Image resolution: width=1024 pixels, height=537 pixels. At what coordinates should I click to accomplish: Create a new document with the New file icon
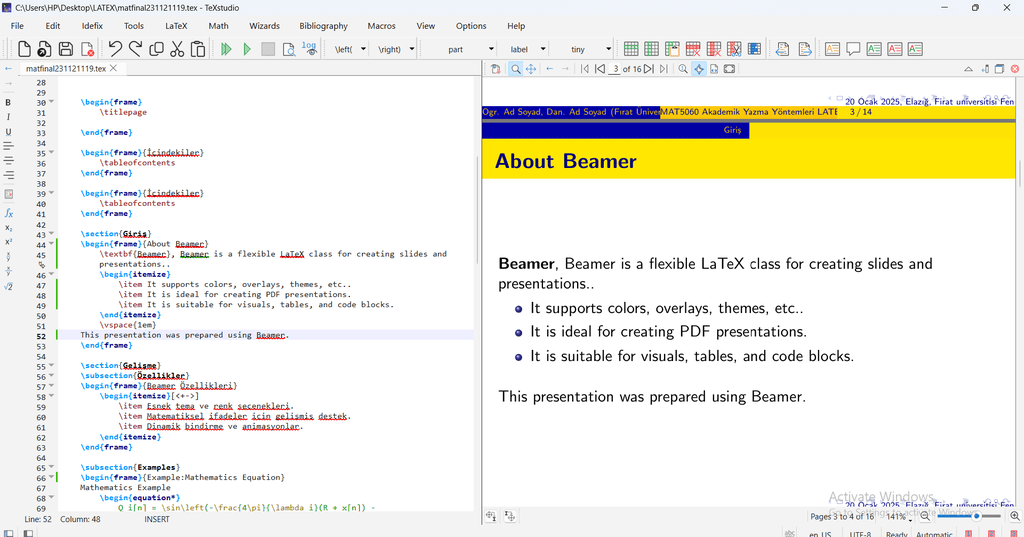24,49
